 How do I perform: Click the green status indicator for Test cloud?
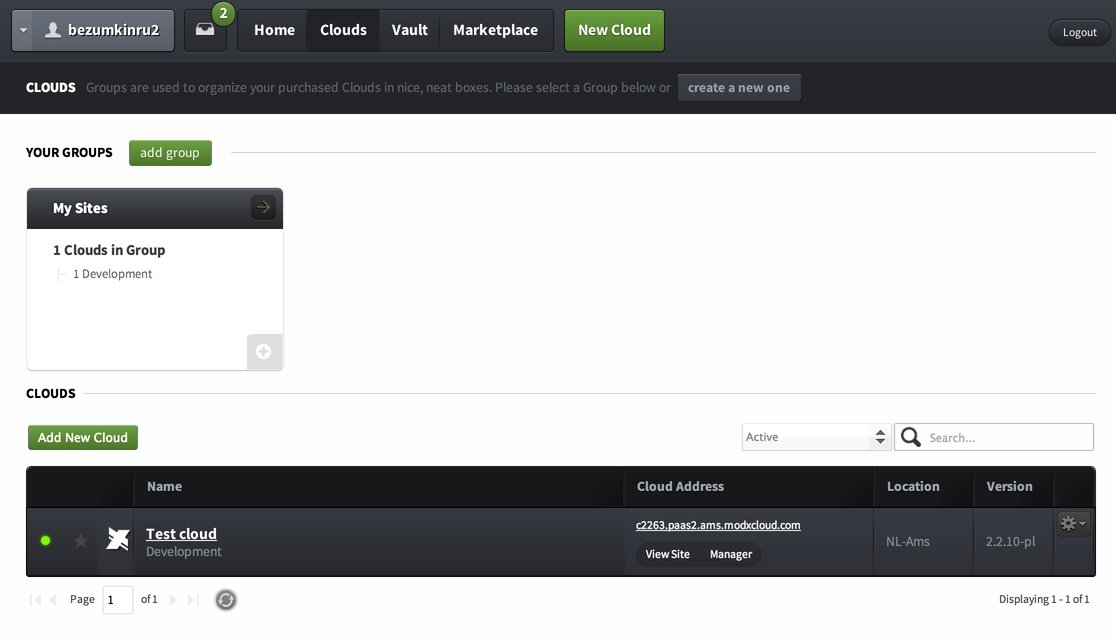pos(45,541)
